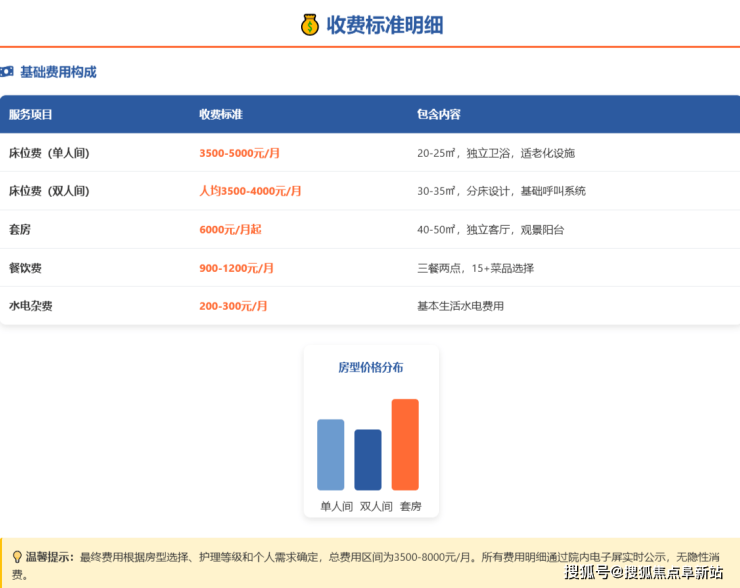Select the 收费标准 column header

[221, 115]
